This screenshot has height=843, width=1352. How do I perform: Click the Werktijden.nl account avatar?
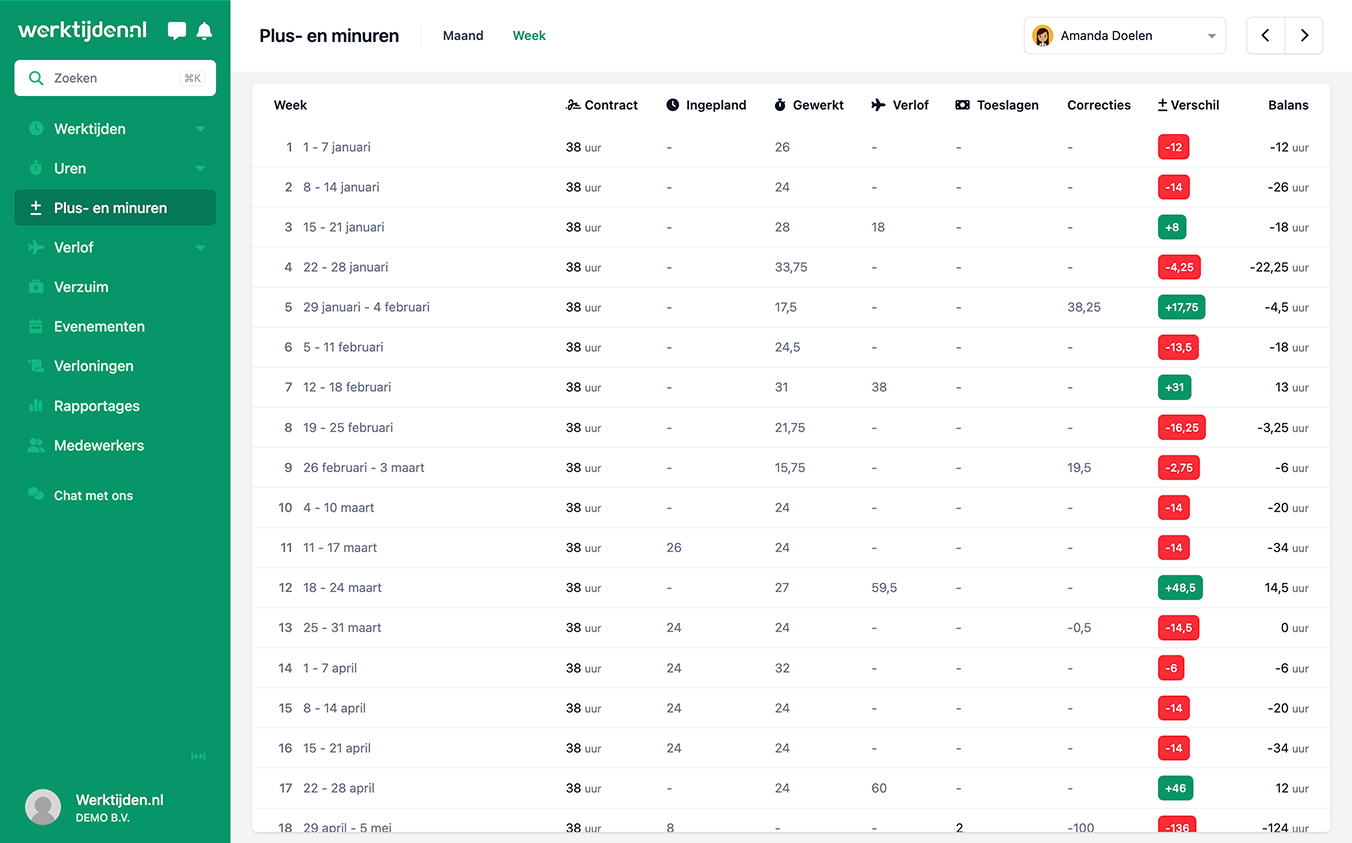[43, 807]
